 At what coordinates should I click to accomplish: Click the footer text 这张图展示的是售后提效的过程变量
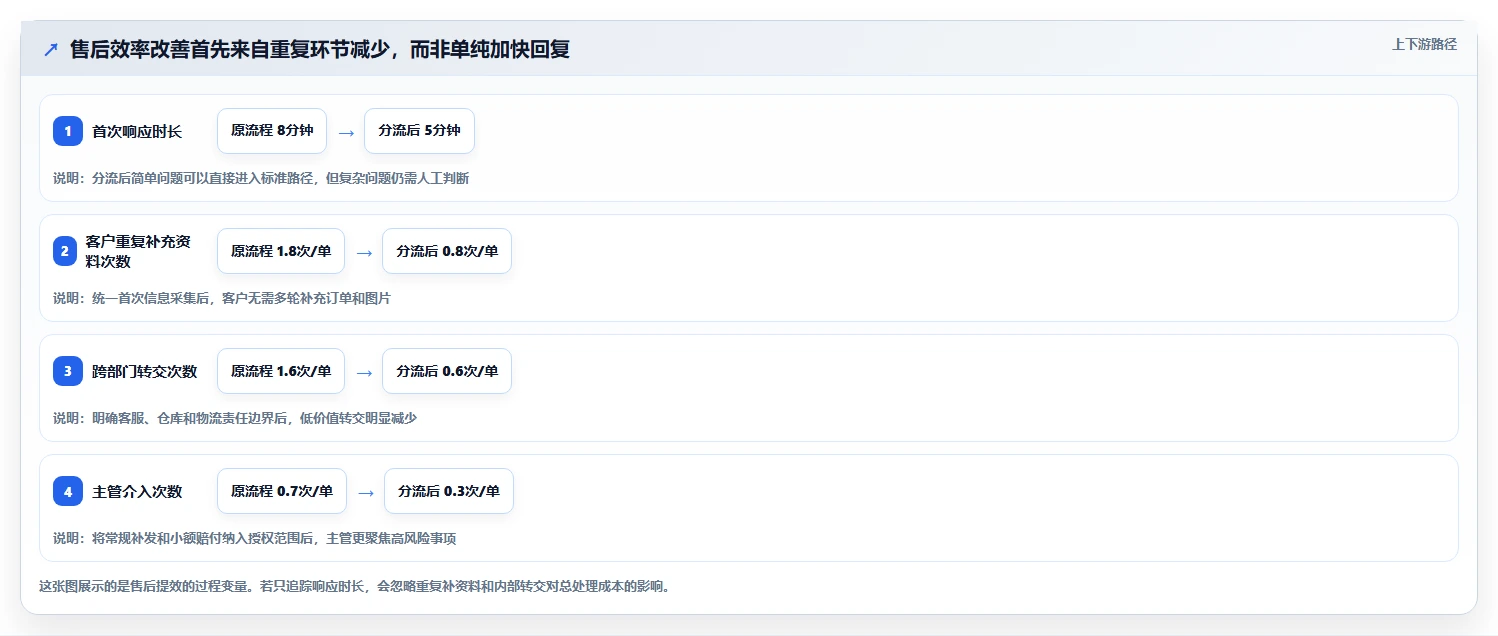click(x=354, y=586)
